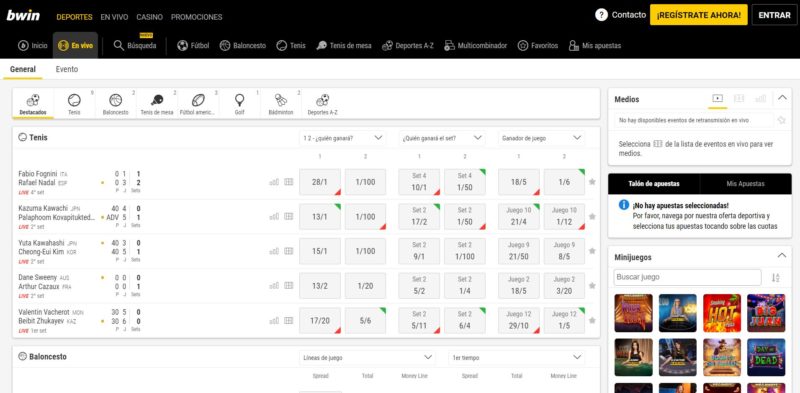Open CASINO top menu
The image size is (800, 393).
point(149,17)
